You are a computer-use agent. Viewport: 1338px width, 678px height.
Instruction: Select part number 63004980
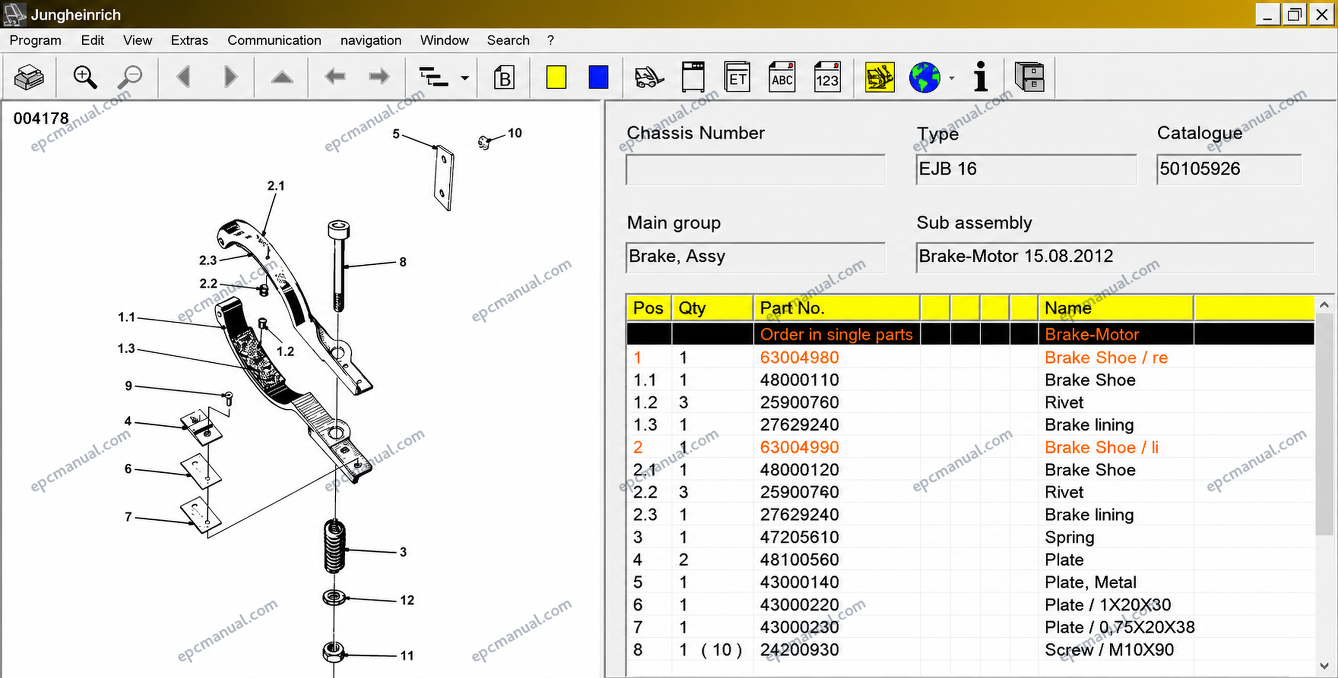pyautogui.click(x=800, y=357)
